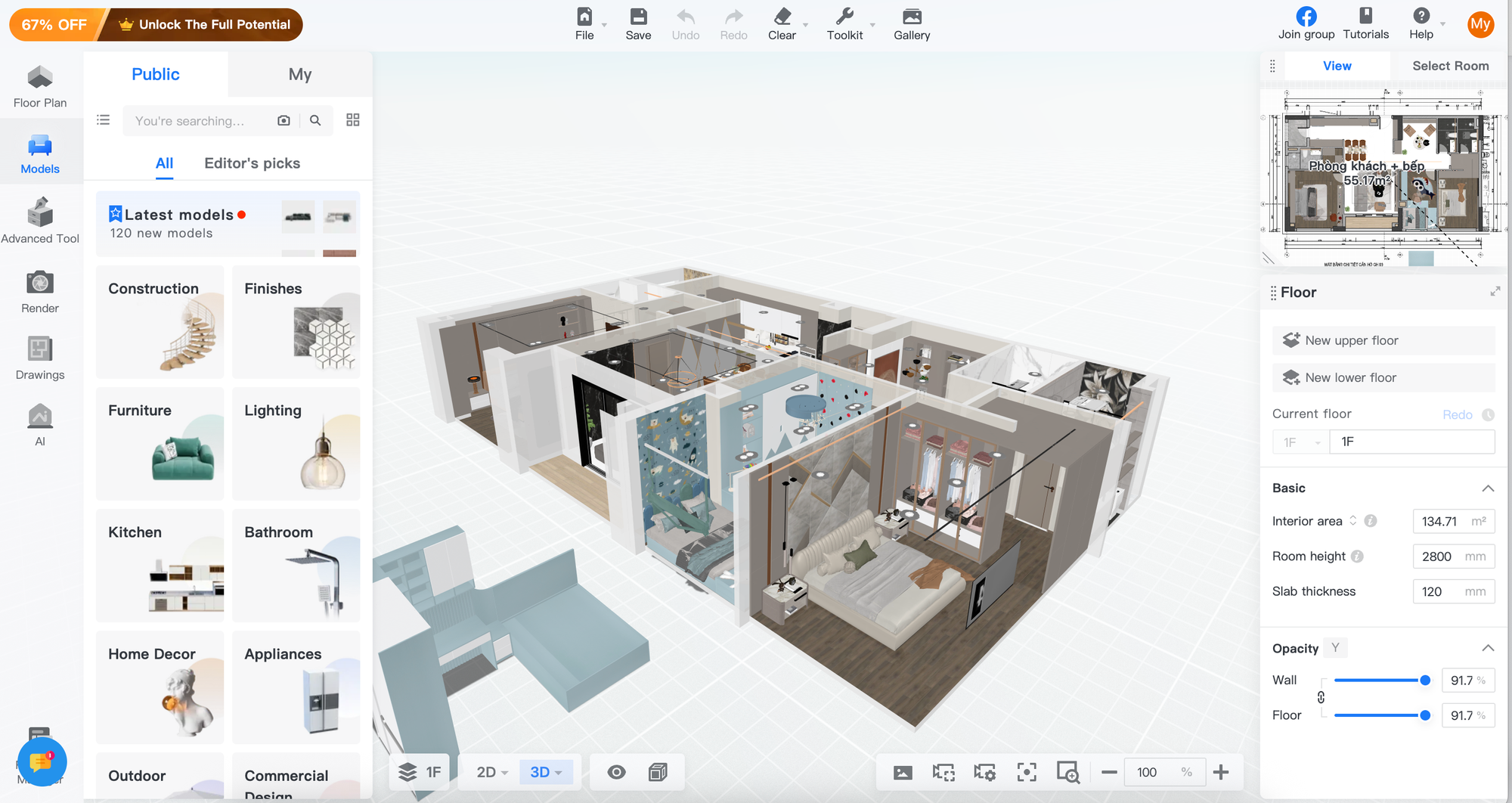The height and width of the screenshot is (803, 1512).
Task: Select the All filter tab
Action: pyautogui.click(x=165, y=163)
